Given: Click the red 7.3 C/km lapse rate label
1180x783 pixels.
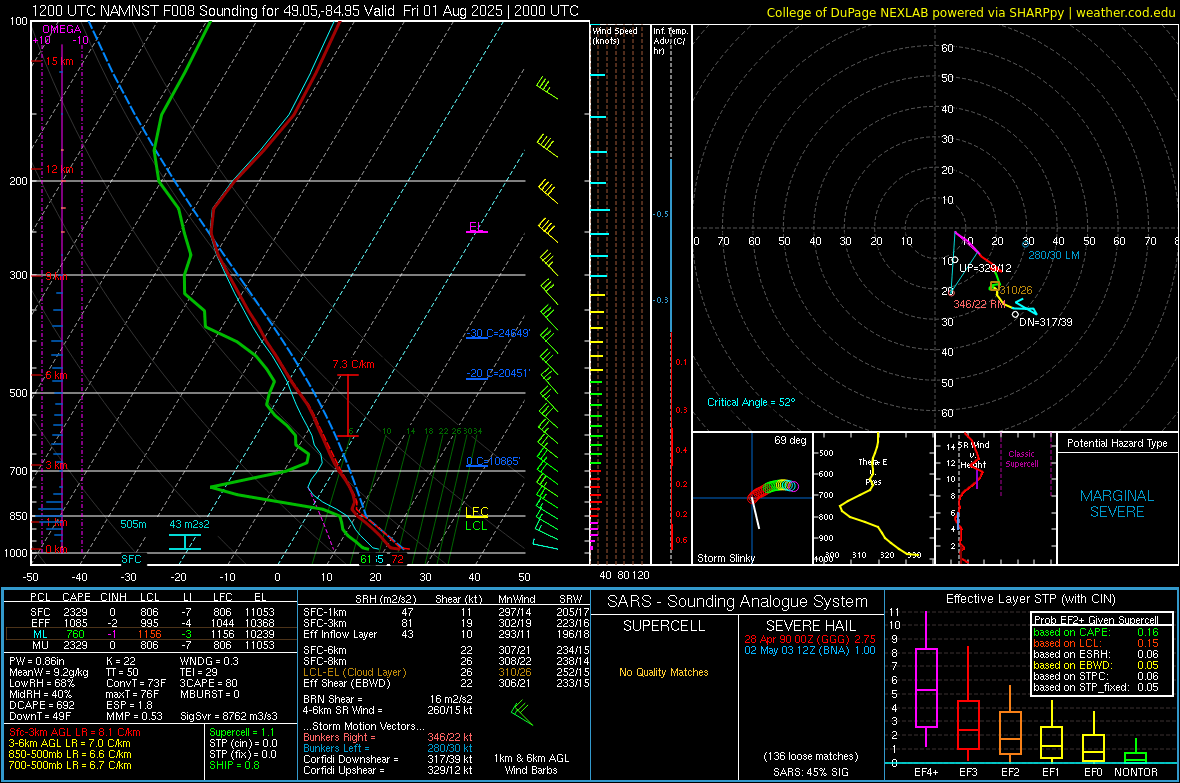Looking at the screenshot, I should point(354,364).
